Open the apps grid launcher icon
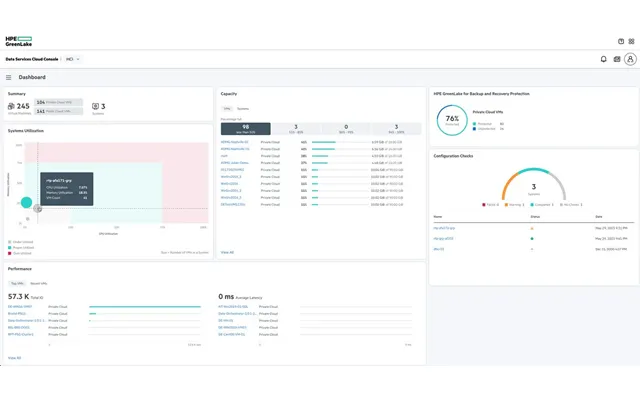 pos(631,41)
